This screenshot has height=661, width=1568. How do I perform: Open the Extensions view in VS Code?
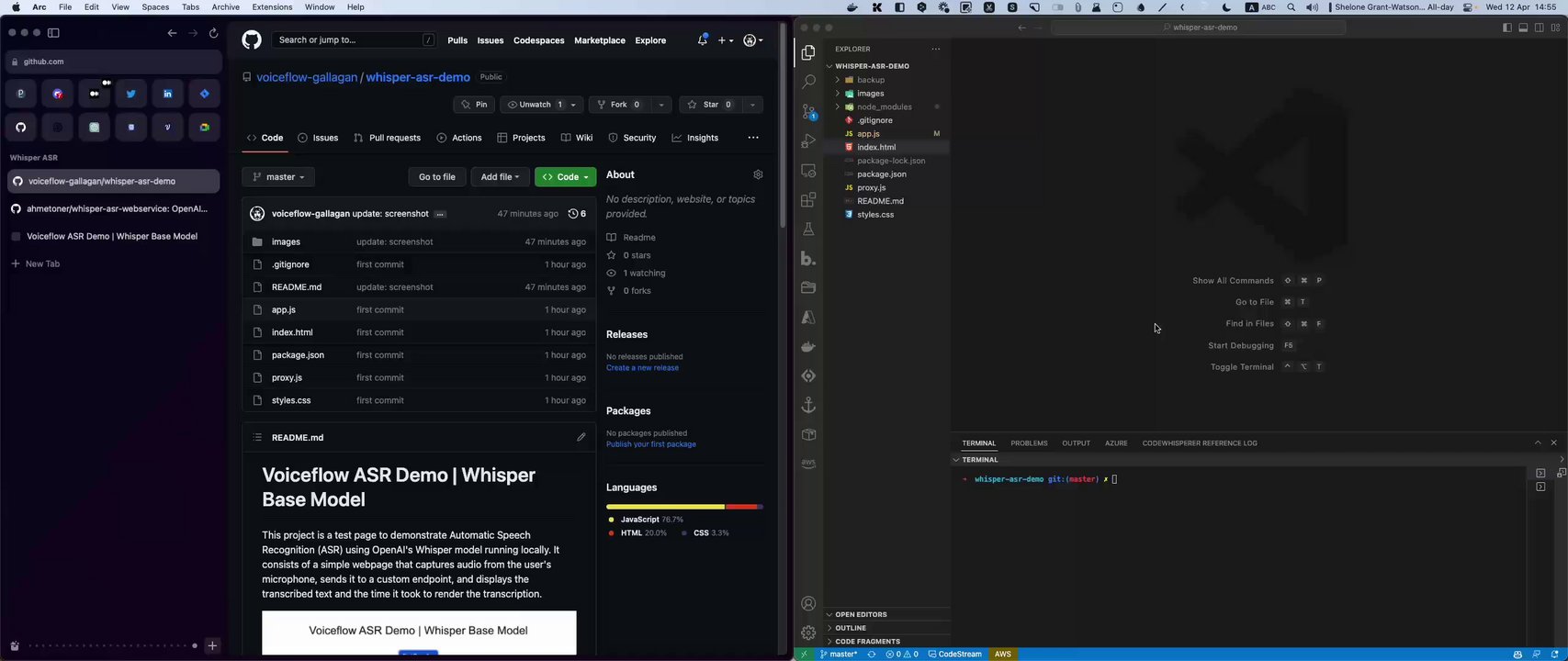click(808, 199)
